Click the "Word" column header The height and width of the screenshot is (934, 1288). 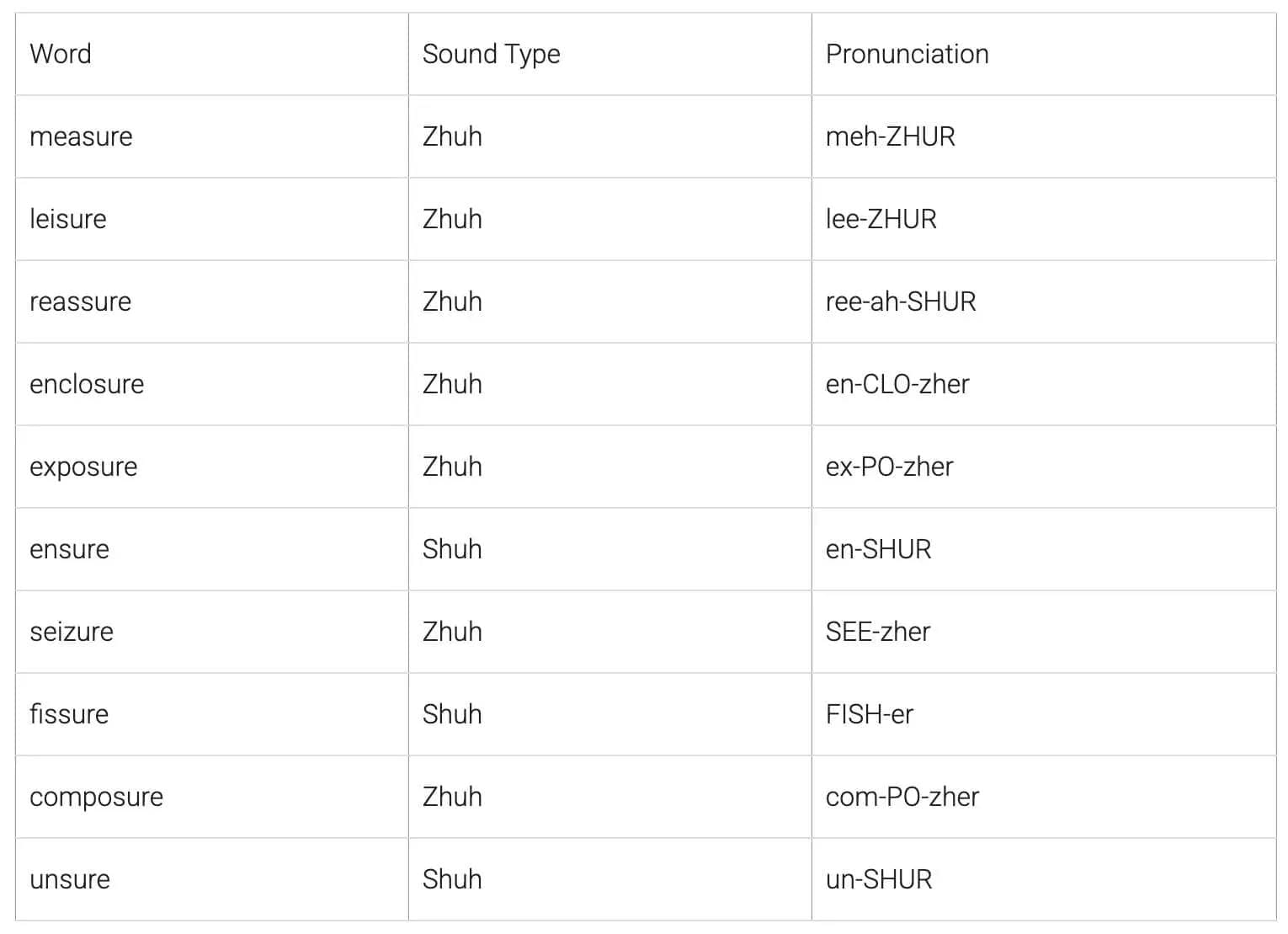tap(61, 54)
